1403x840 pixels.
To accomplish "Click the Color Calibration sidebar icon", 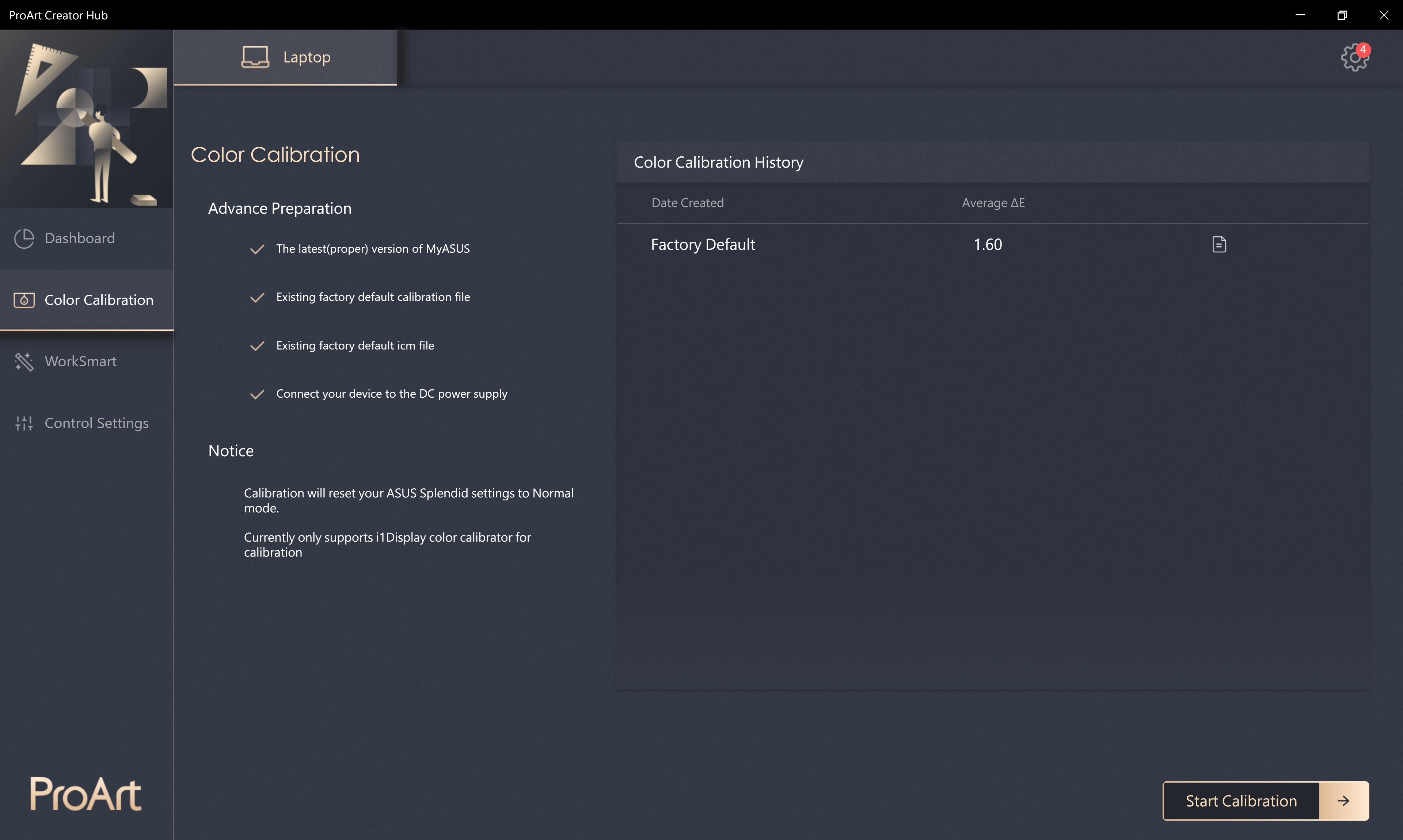I will point(24,300).
